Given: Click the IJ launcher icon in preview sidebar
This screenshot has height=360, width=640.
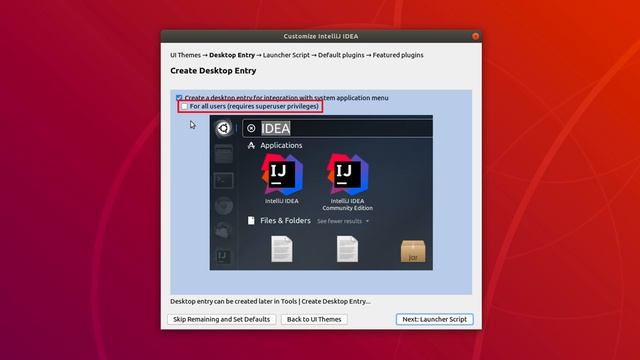Looking at the screenshot, I should (223, 256).
